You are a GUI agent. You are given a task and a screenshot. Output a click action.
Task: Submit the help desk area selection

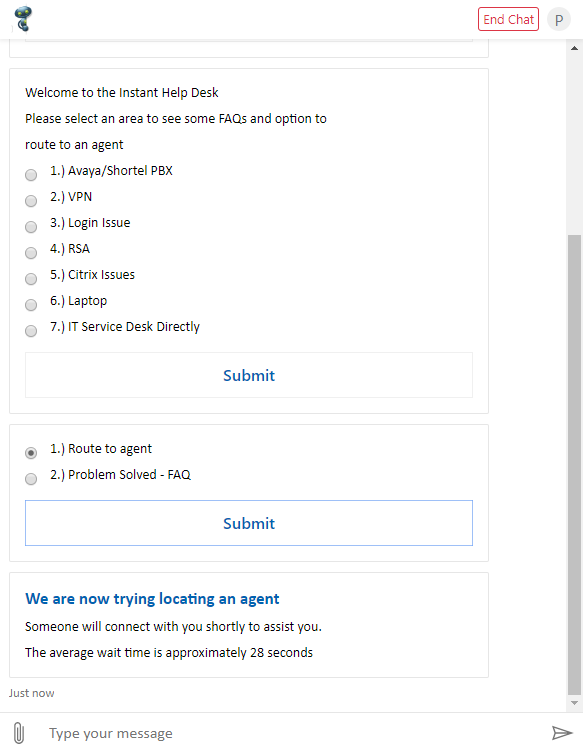(x=249, y=375)
